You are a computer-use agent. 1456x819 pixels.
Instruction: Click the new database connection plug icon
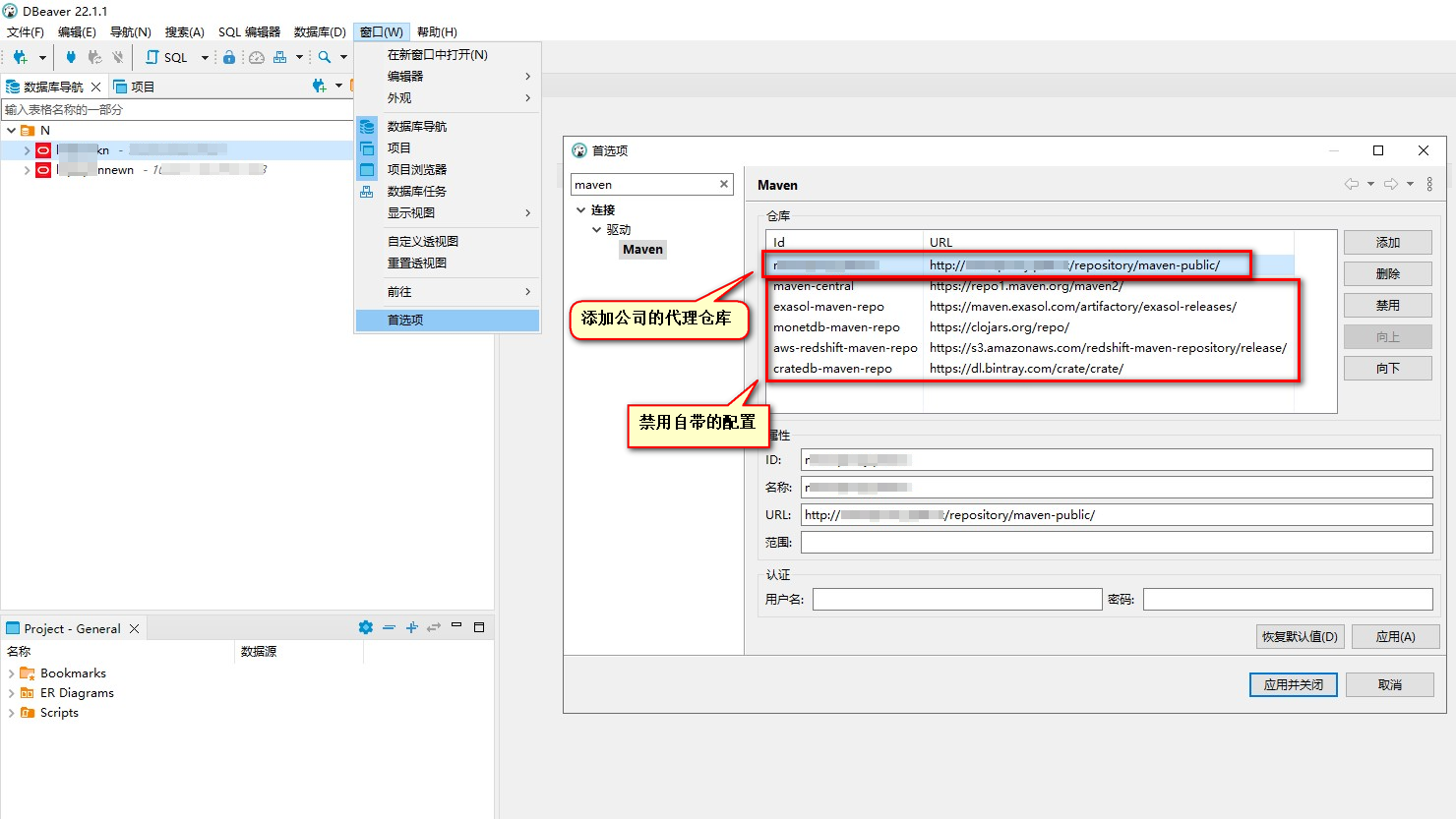click(x=20, y=57)
